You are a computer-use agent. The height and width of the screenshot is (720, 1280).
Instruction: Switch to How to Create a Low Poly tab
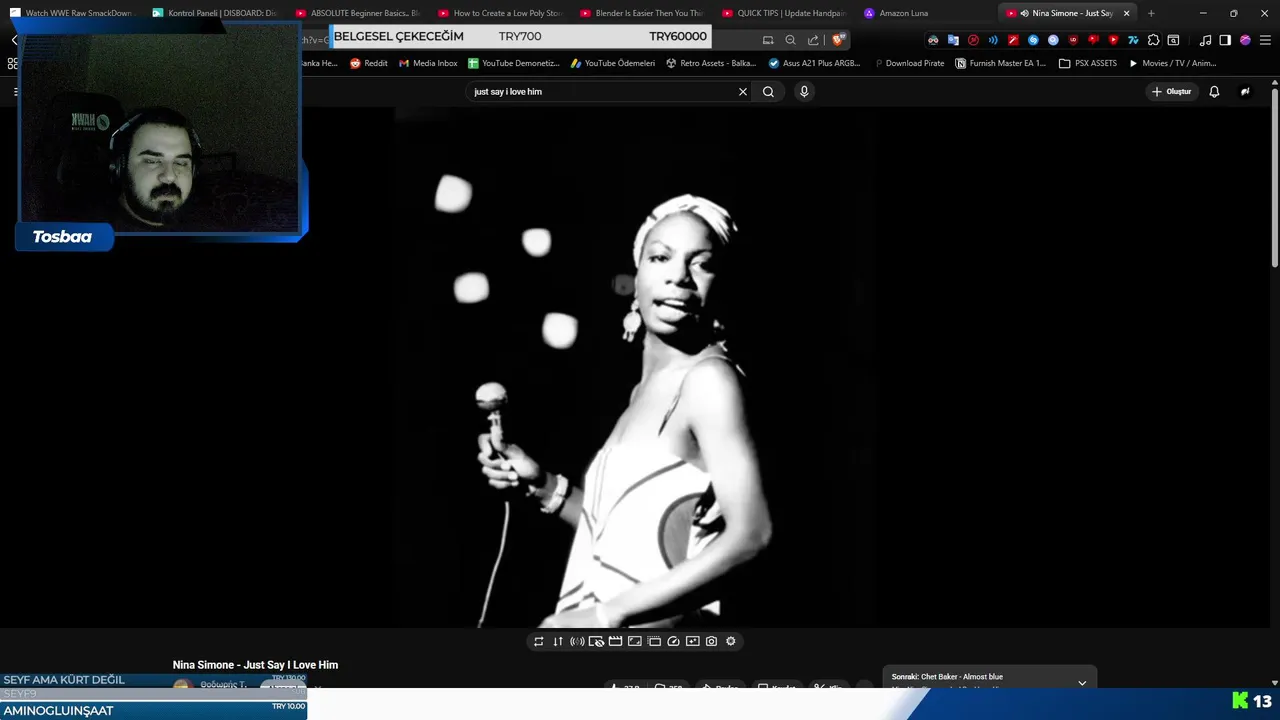click(x=501, y=13)
